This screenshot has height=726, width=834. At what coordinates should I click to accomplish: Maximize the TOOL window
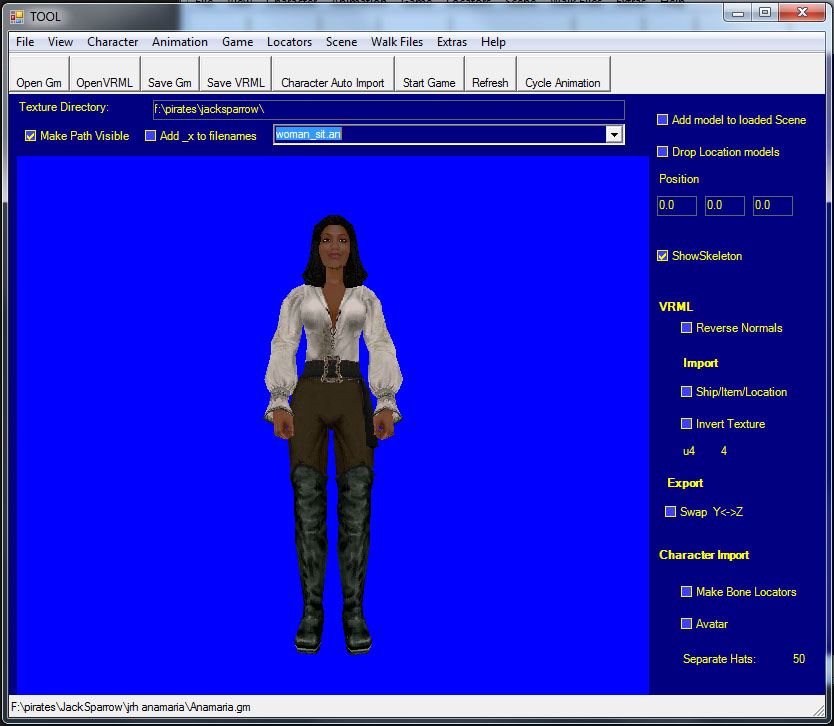pyautogui.click(x=765, y=12)
